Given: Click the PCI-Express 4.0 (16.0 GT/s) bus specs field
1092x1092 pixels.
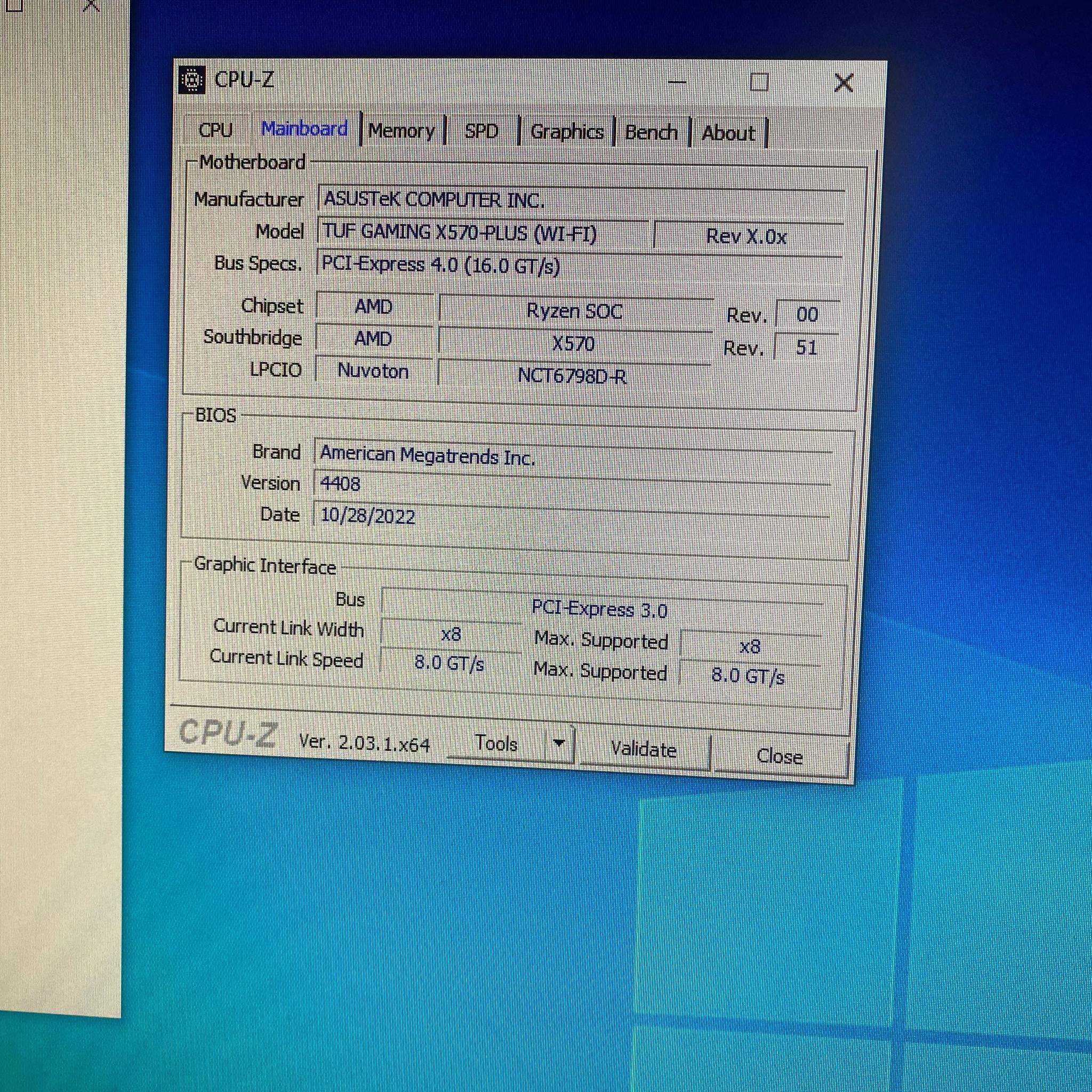Looking at the screenshot, I should coord(580,264).
